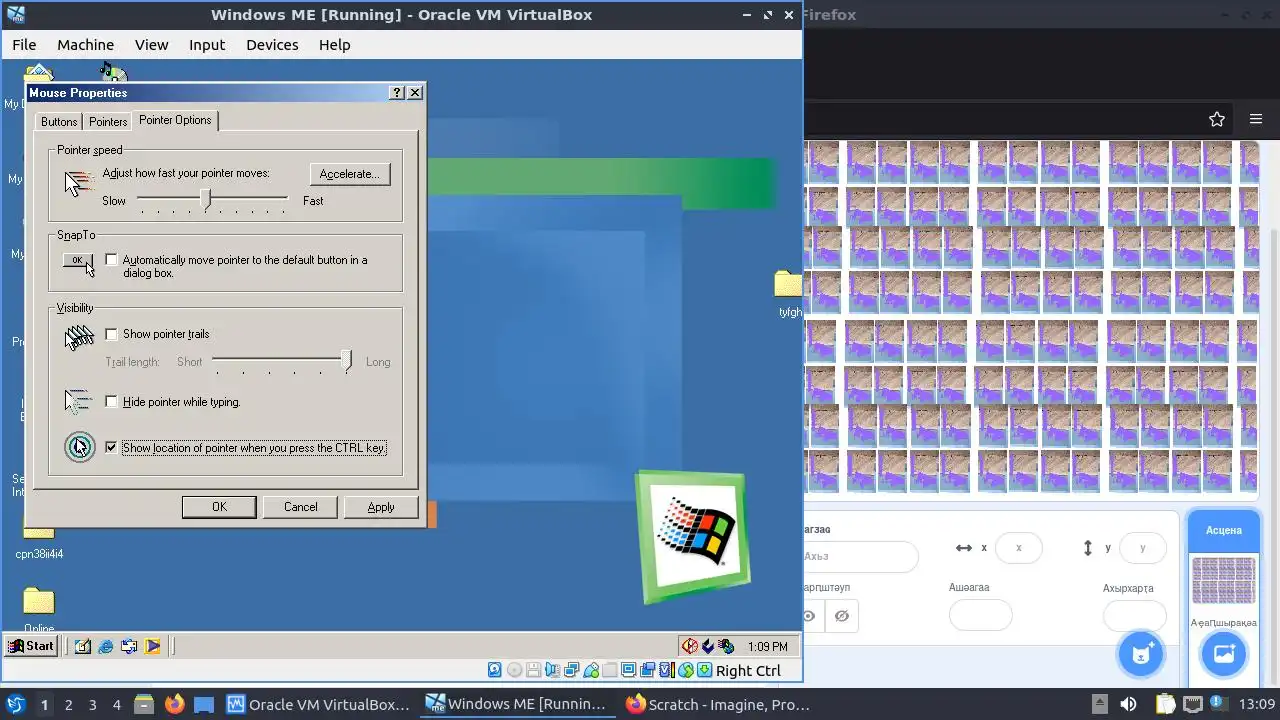
Task: Click the Accelerate... button
Action: pos(350,174)
